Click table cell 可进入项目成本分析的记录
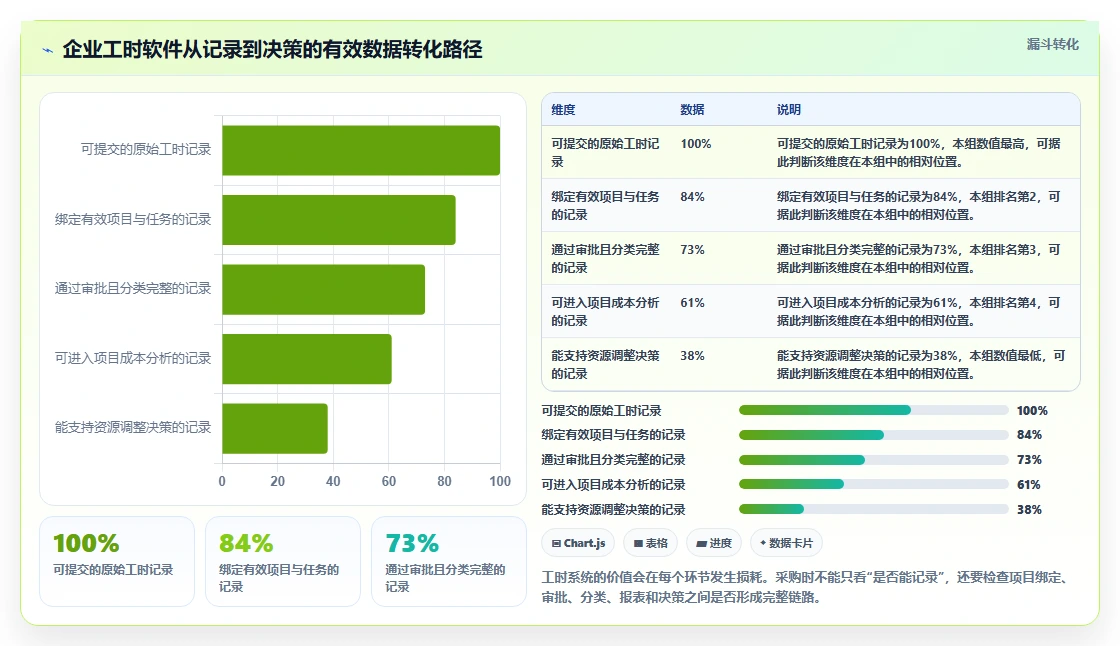This screenshot has height=646, width=1120. (x=605, y=311)
